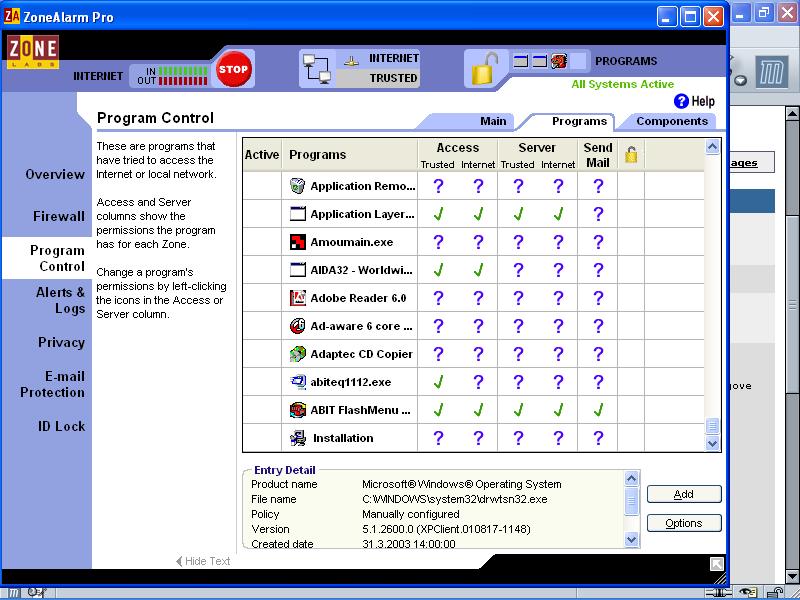800x600 pixels.
Task: Click the background window's vertical scroll up arrow
Action: click(792, 113)
